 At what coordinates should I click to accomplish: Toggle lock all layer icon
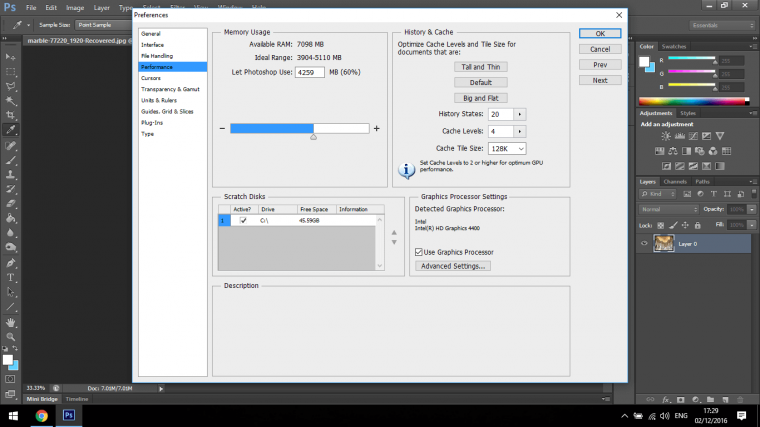pos(697,225)
